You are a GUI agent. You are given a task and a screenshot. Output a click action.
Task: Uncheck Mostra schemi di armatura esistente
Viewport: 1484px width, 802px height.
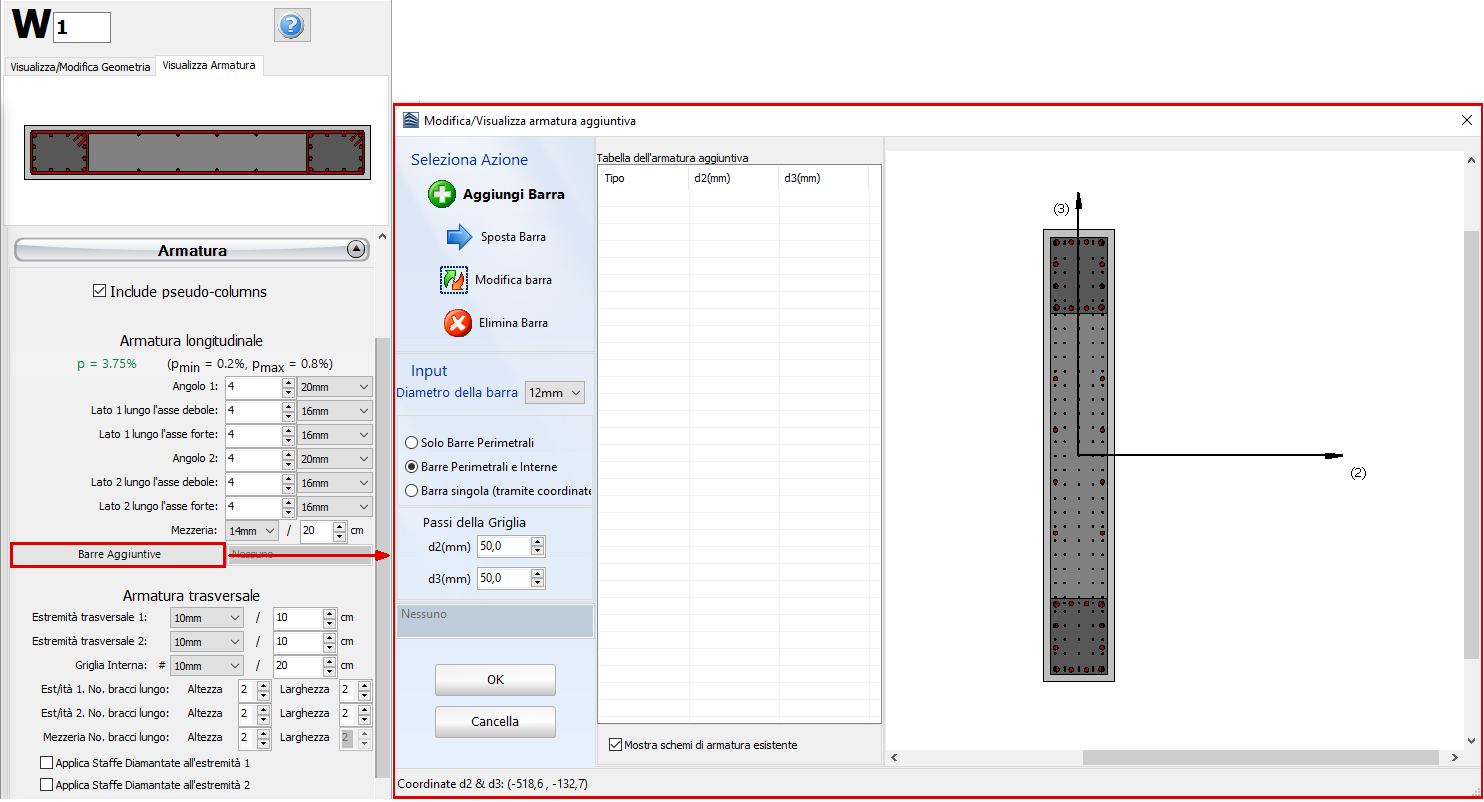[615, 745]
